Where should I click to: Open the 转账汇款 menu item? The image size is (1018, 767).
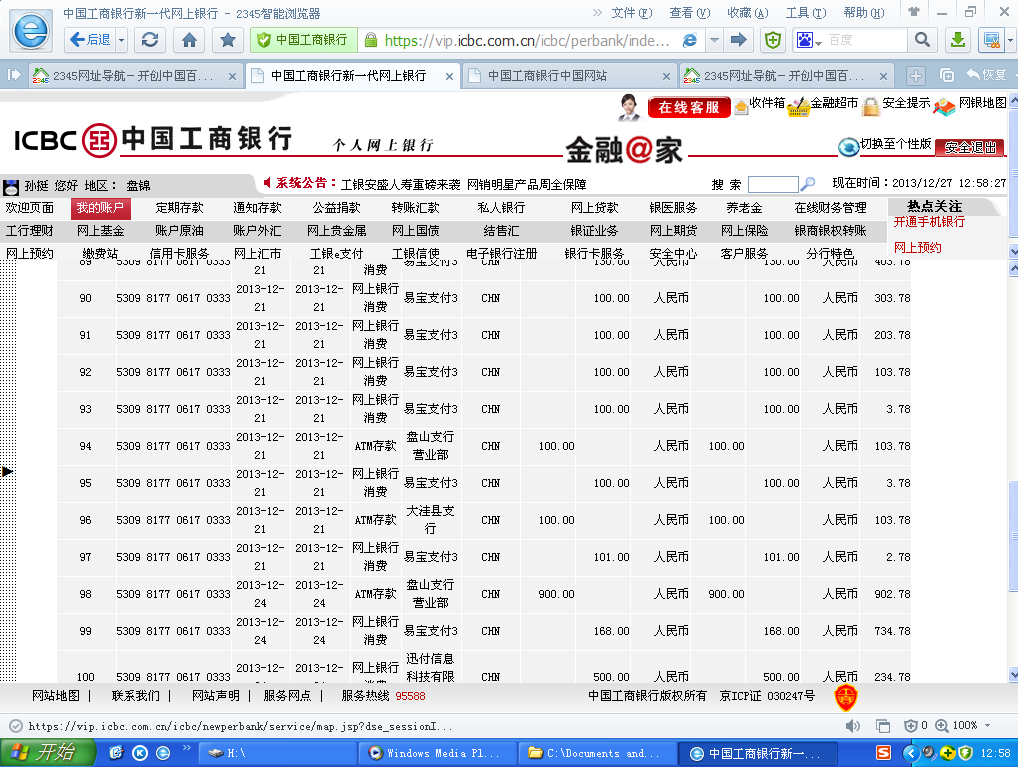click(x=415, y=208)
